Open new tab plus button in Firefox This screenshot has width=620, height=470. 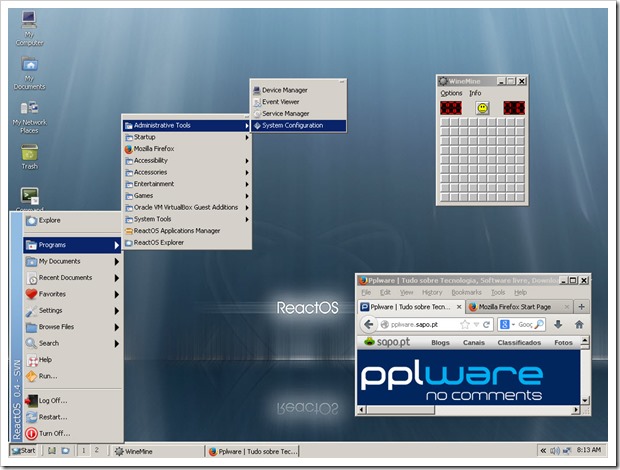pyautogui.click(x=581, y=307)
